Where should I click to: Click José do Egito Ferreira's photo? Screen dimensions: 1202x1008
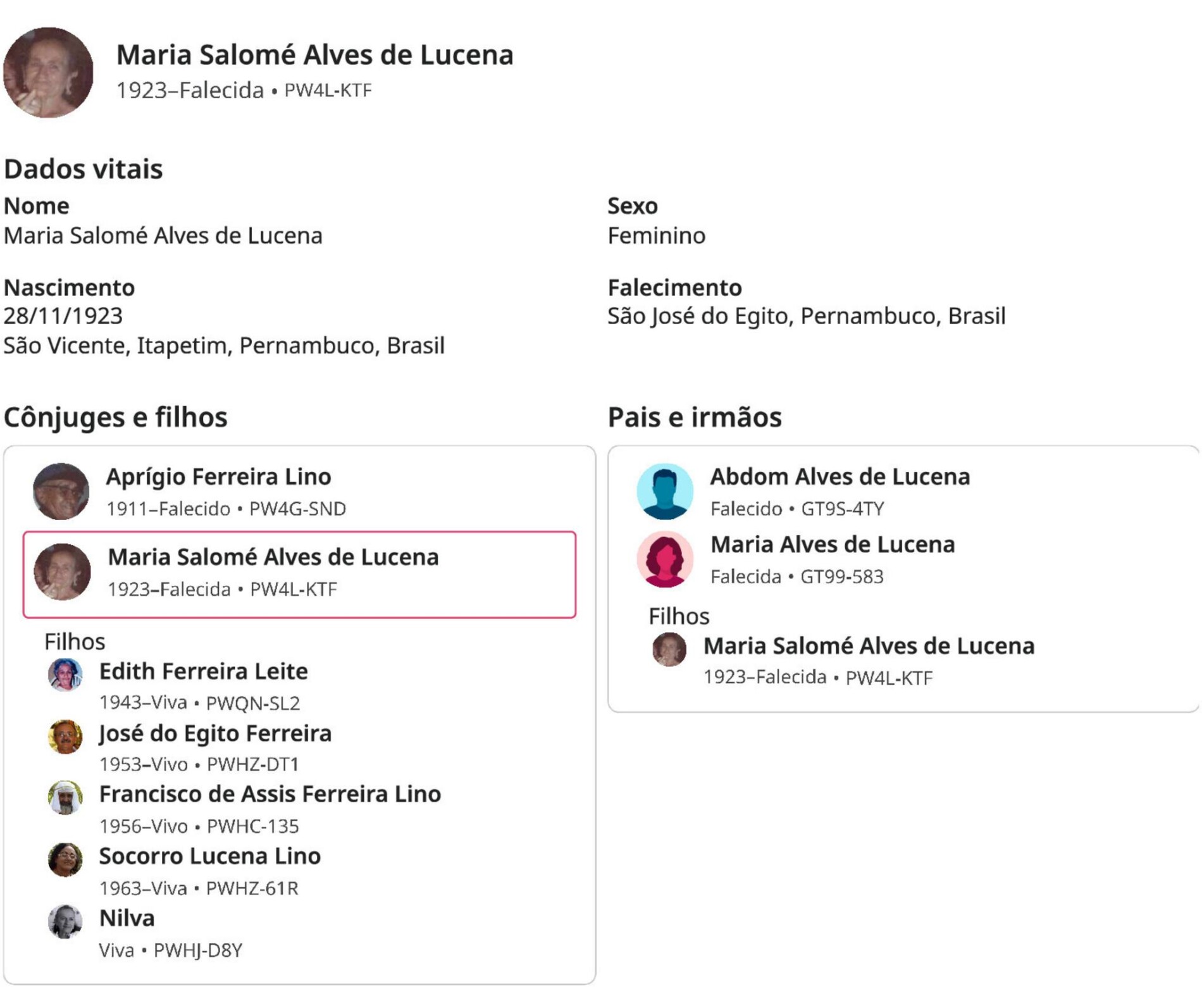pyautogui.click(x=65, y=737)
